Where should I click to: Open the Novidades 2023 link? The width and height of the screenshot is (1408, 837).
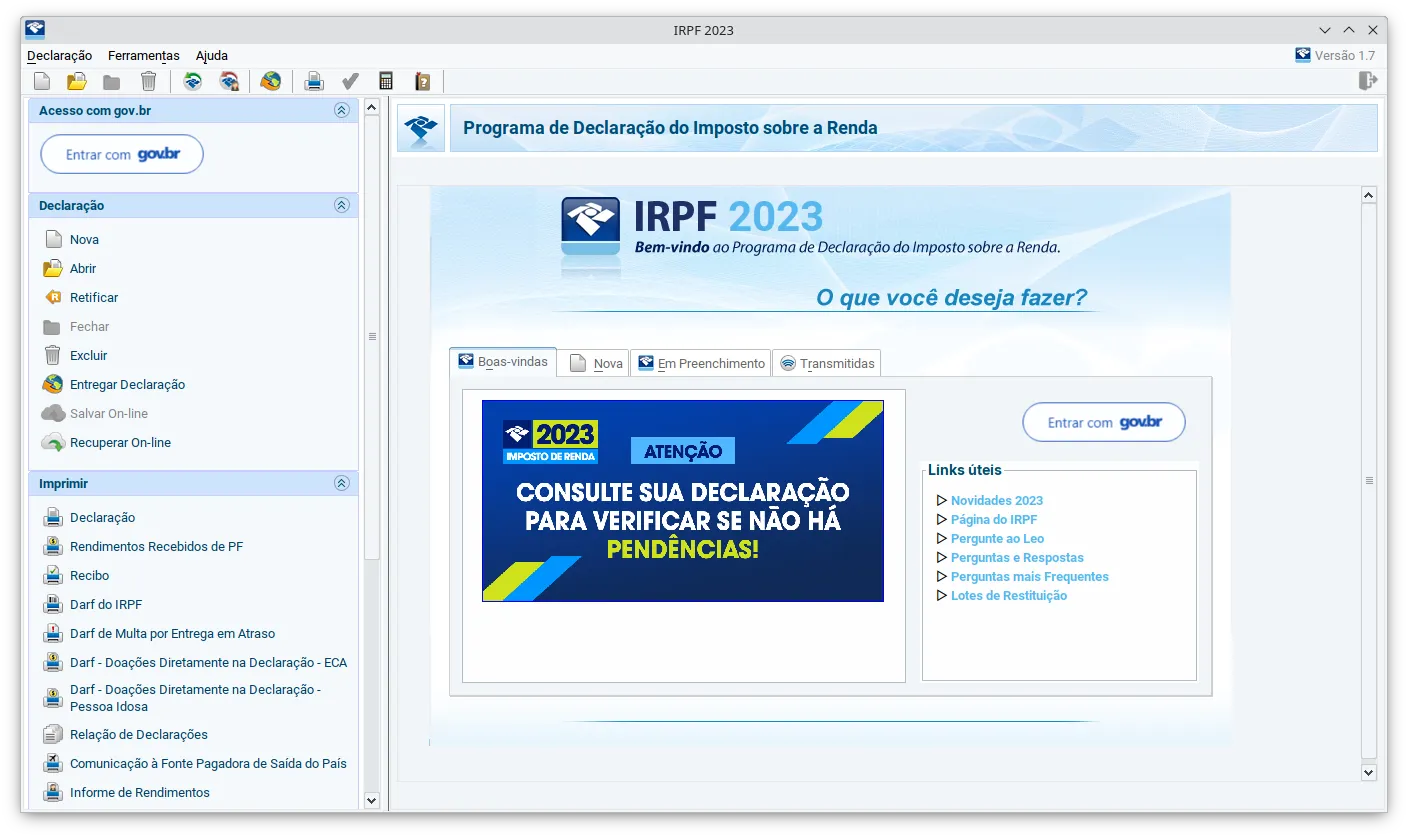click(x=996, y=501)
